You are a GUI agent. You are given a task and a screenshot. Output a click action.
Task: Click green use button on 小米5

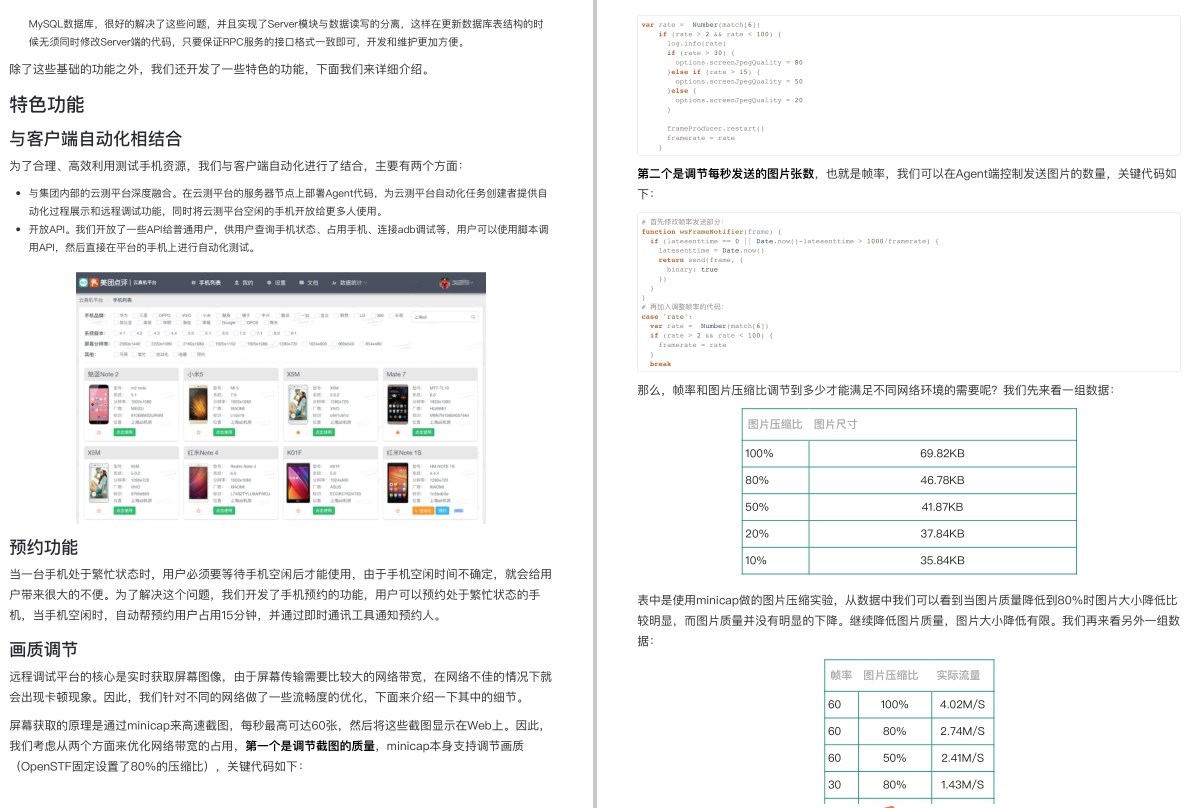224,432
